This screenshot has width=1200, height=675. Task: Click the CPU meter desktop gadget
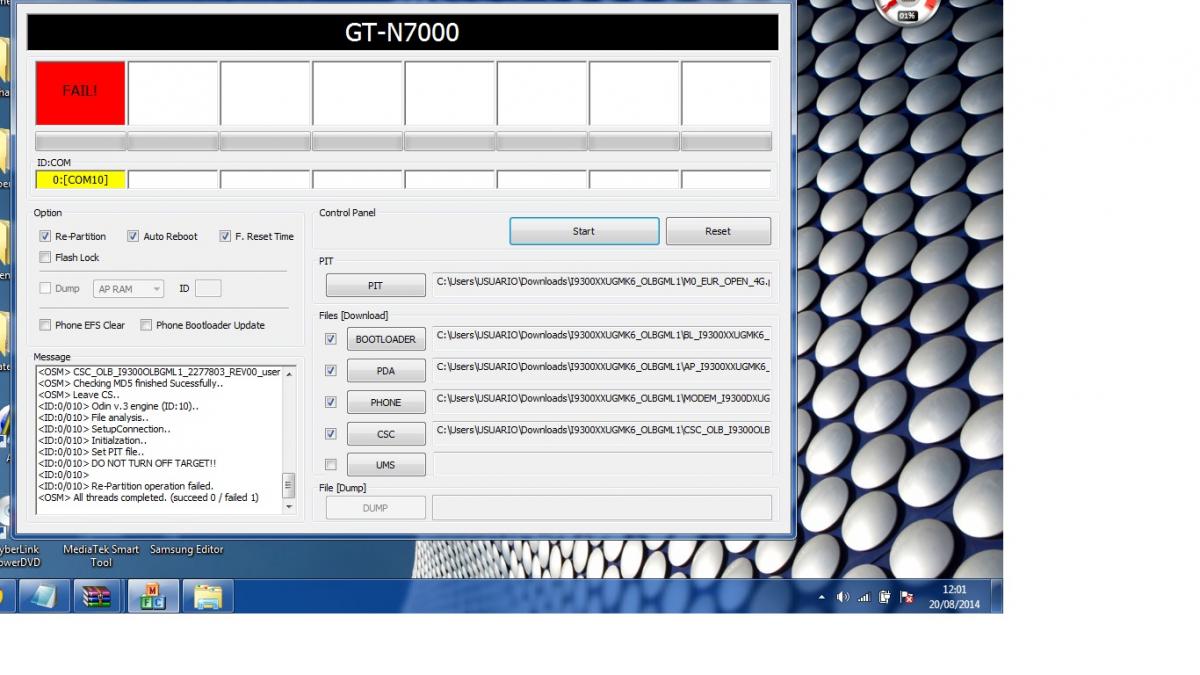[x=906, y=10]
